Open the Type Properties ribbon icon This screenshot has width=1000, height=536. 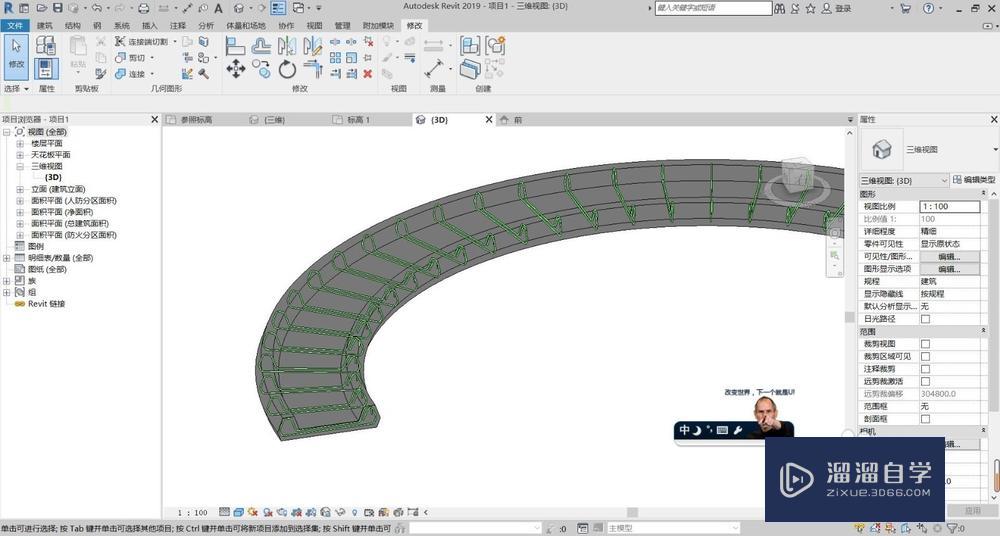click(x=46, y=45)
